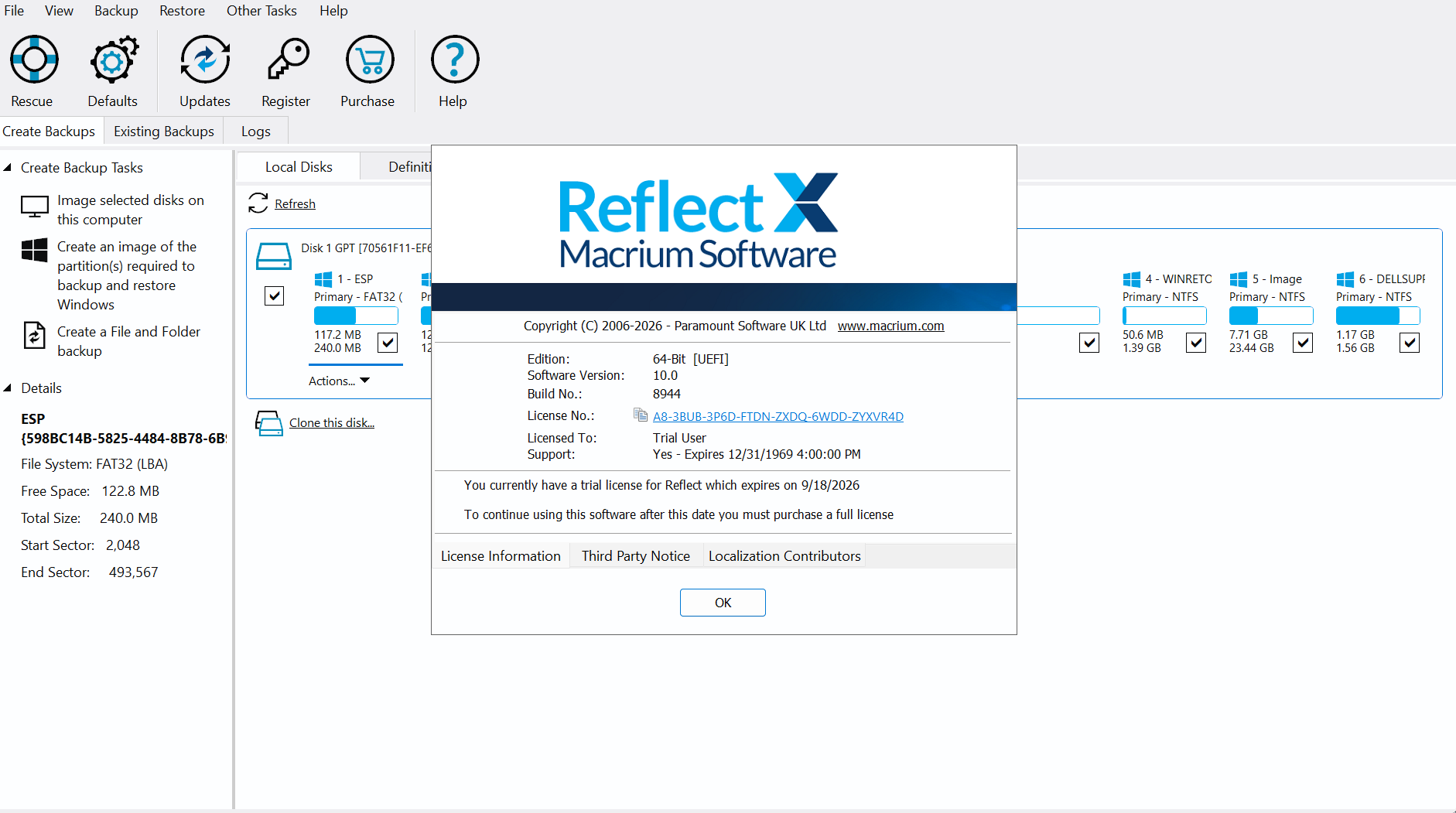Click the Build No. value 8944

(667, 394)
